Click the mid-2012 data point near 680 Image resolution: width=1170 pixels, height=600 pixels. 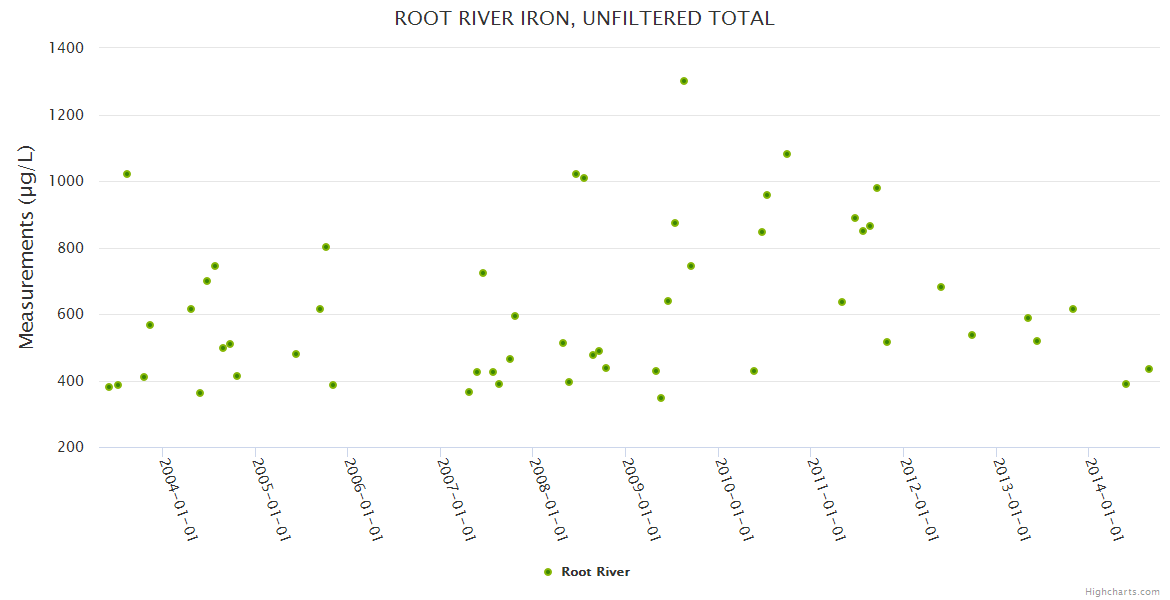click(x=941, y=287)
